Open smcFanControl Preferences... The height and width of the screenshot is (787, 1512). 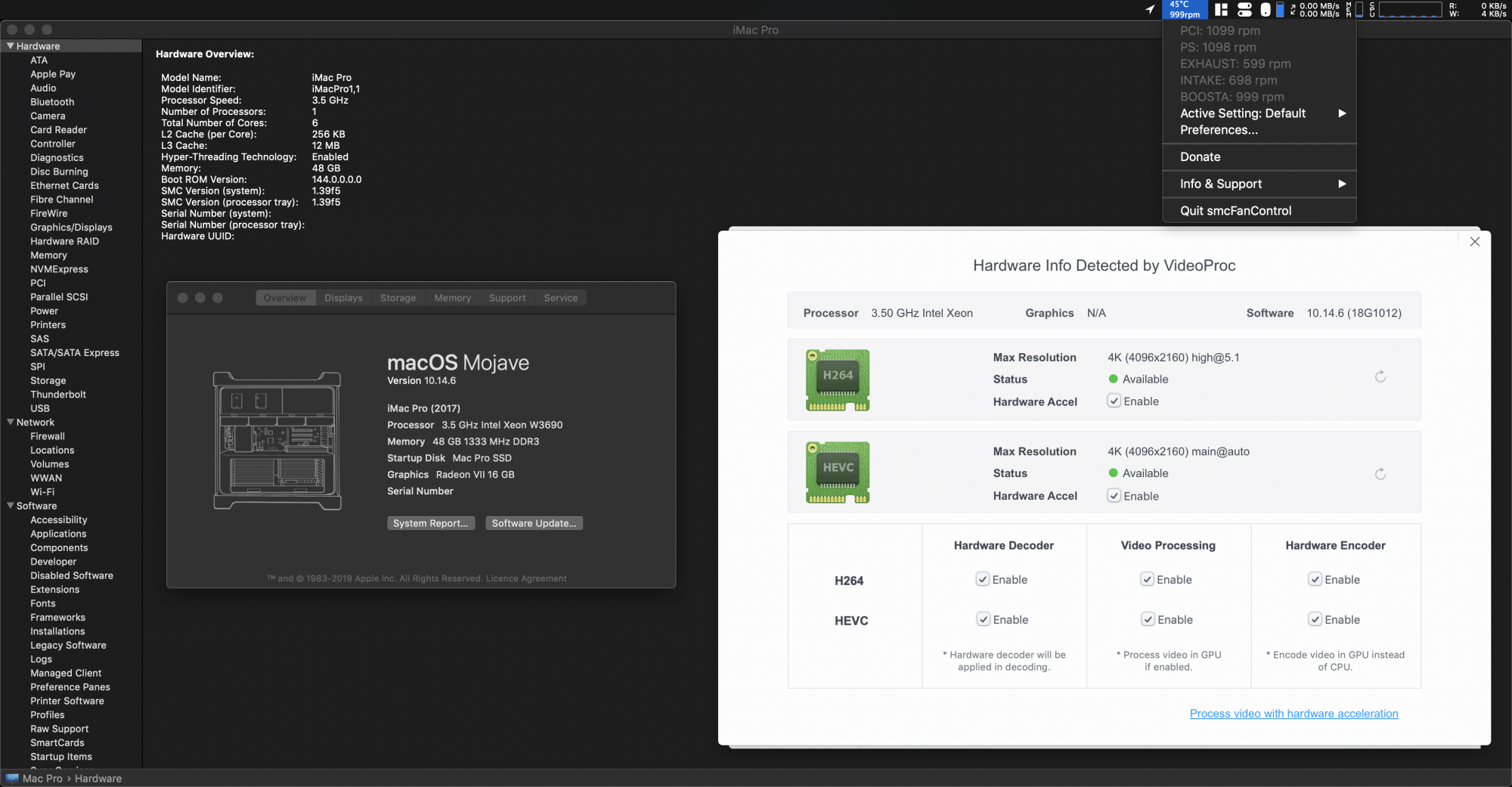(1259, 130)
